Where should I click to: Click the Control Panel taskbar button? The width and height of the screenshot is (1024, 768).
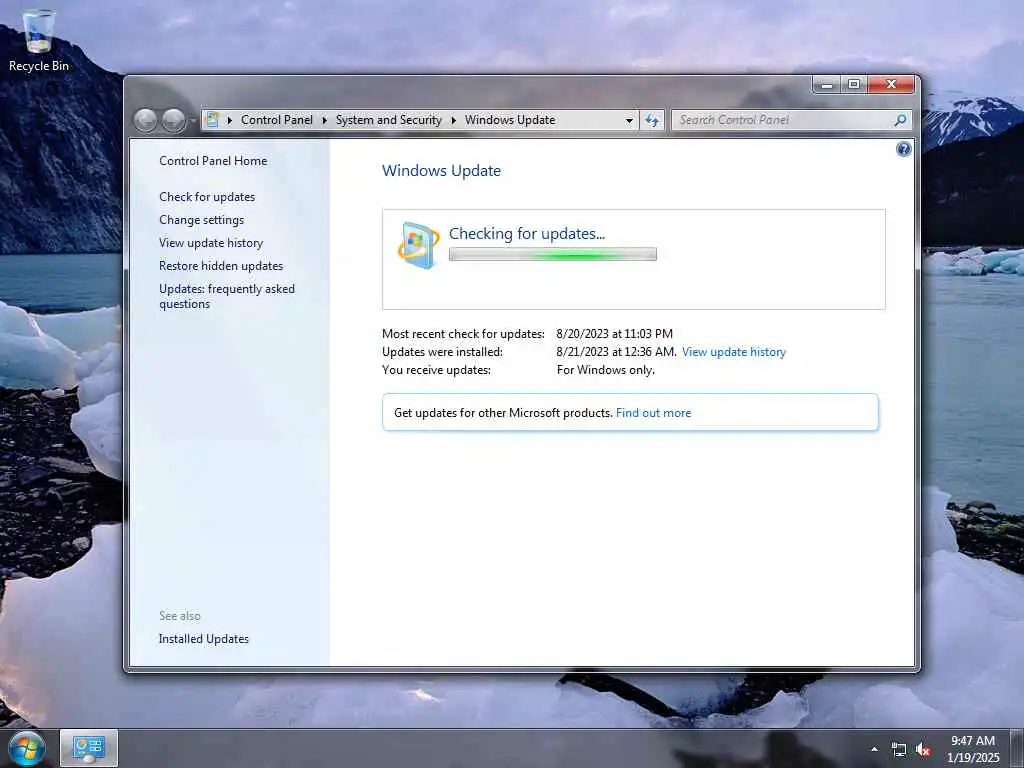coord(89,748)
